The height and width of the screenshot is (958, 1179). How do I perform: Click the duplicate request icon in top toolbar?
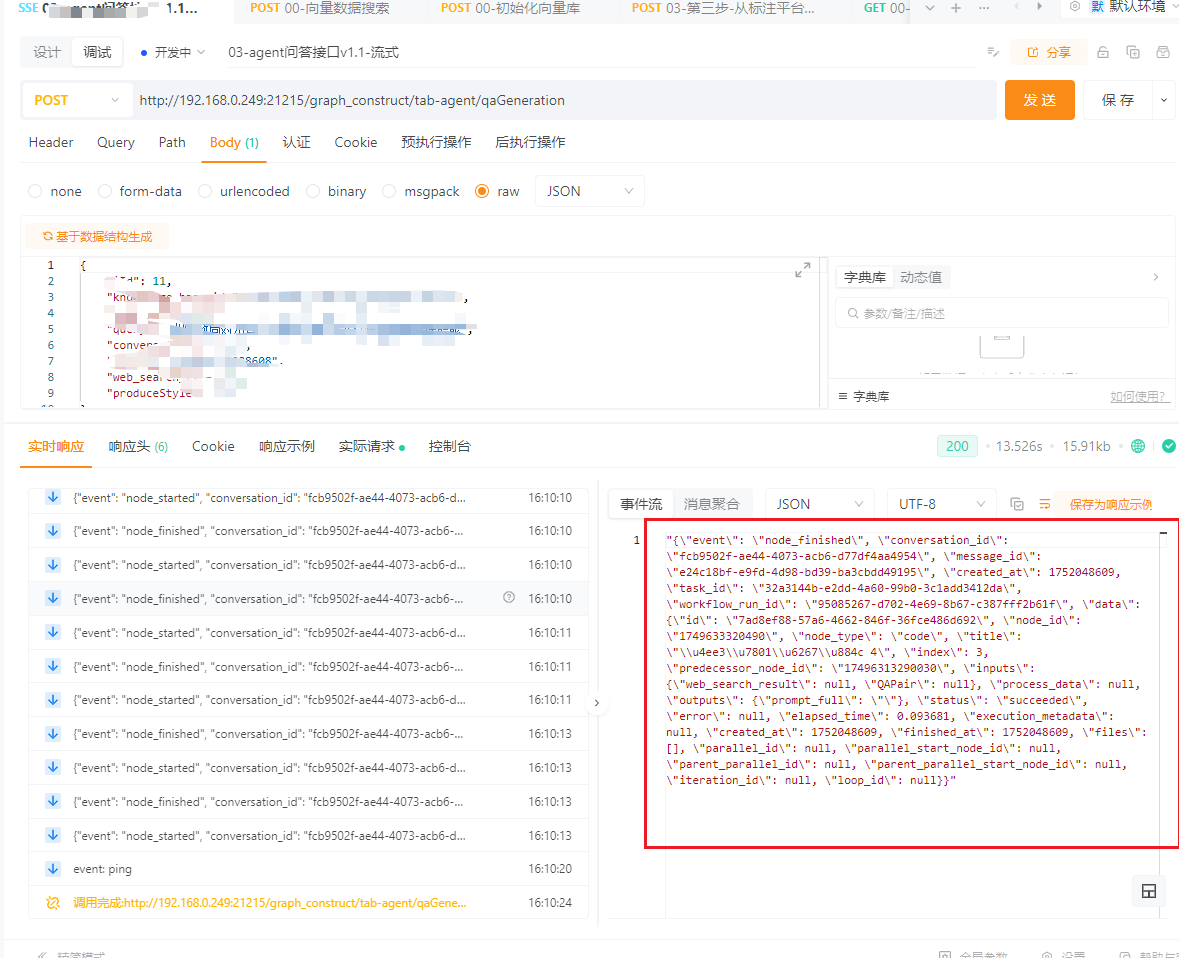(x=1132, y=52)
